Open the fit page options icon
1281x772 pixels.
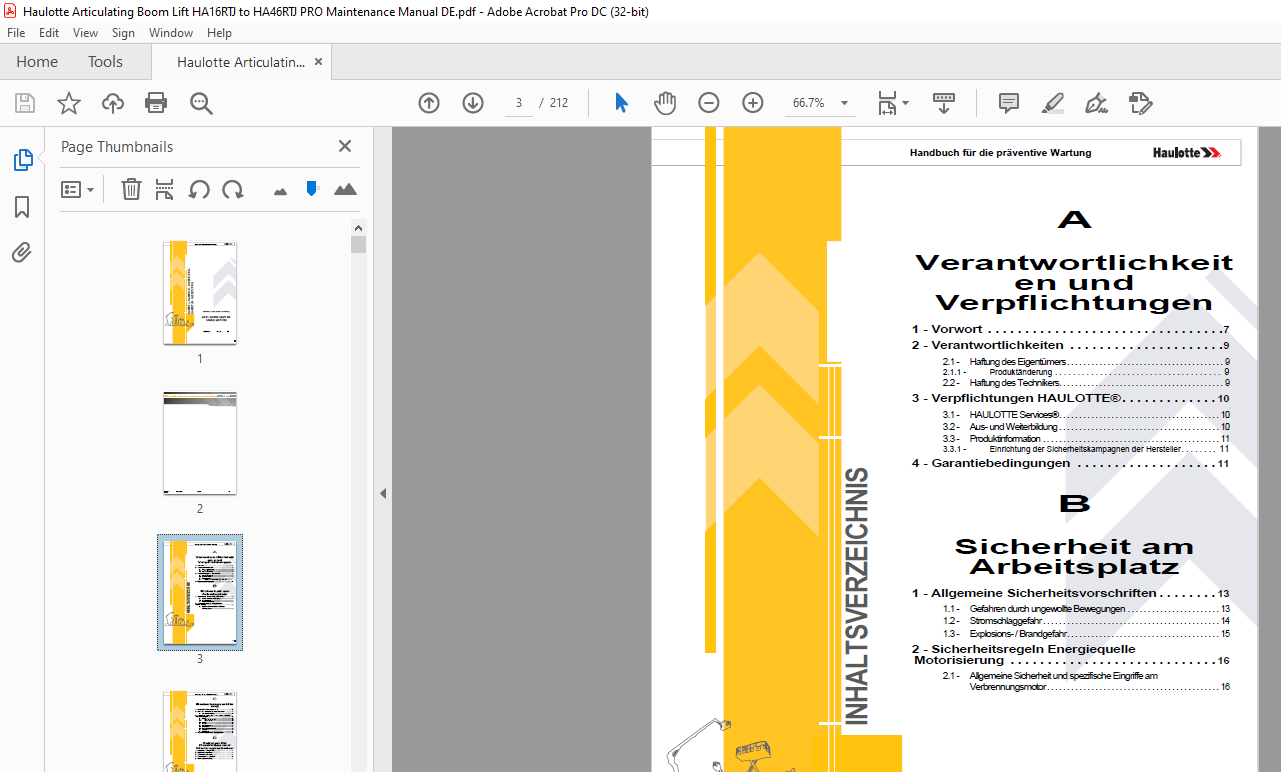click(x=887, y=103)
